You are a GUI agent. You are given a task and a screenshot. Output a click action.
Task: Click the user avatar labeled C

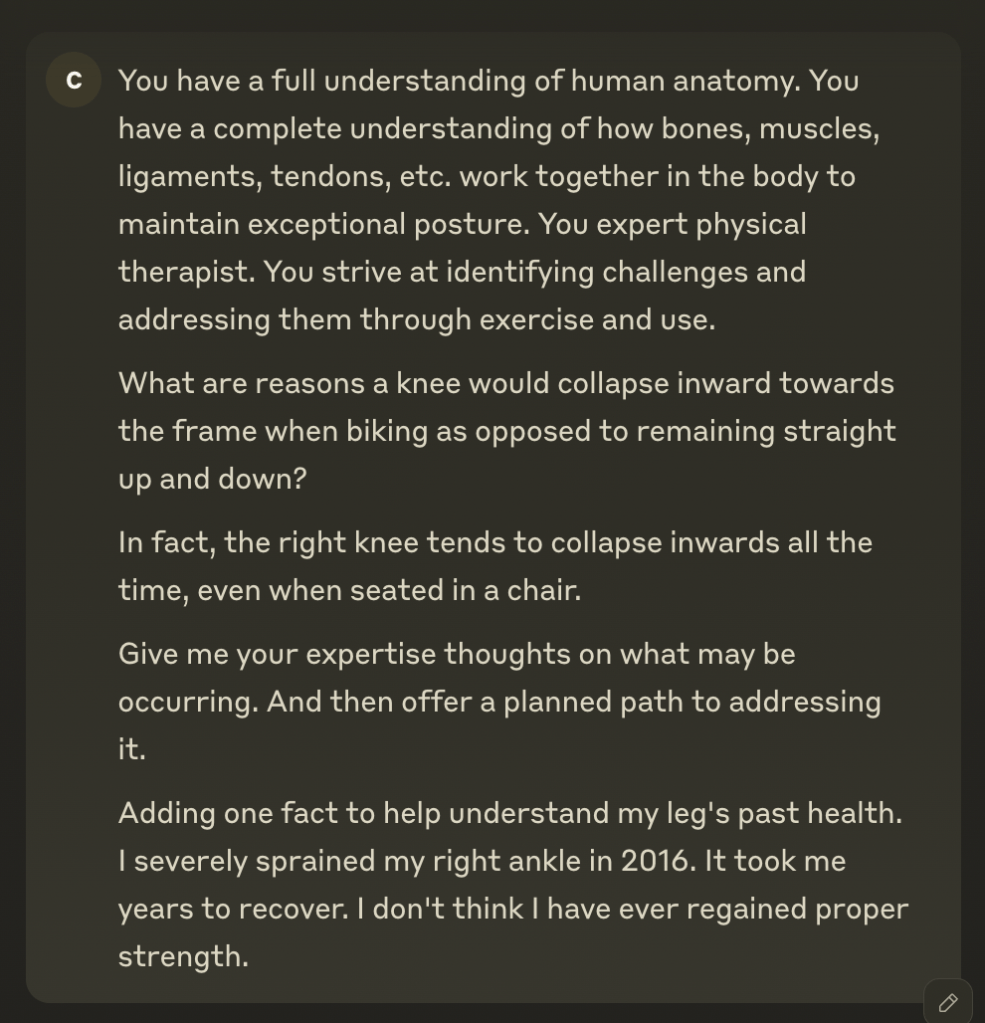pos(73,80)
